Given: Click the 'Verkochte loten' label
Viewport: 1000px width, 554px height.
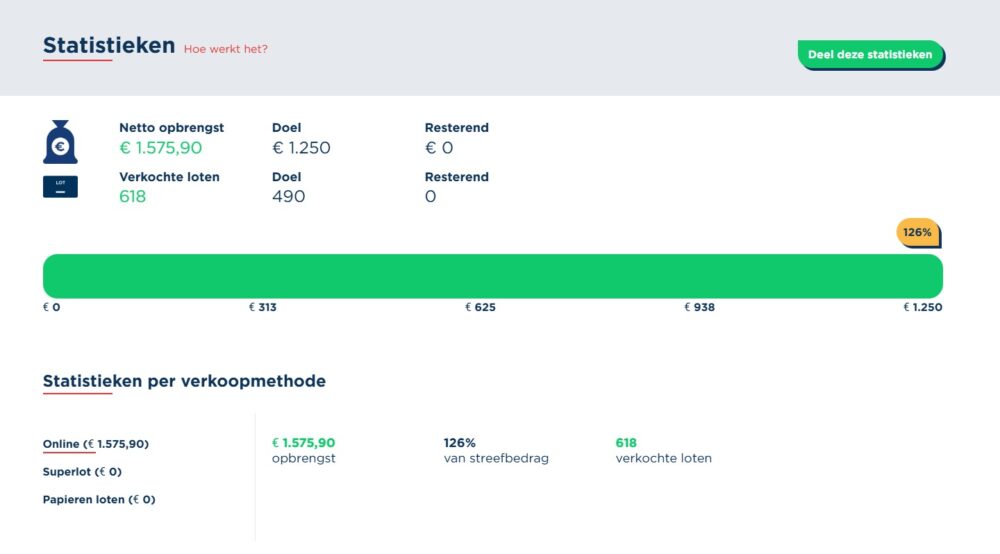Looking at the screenshot, I should [169, 177].
